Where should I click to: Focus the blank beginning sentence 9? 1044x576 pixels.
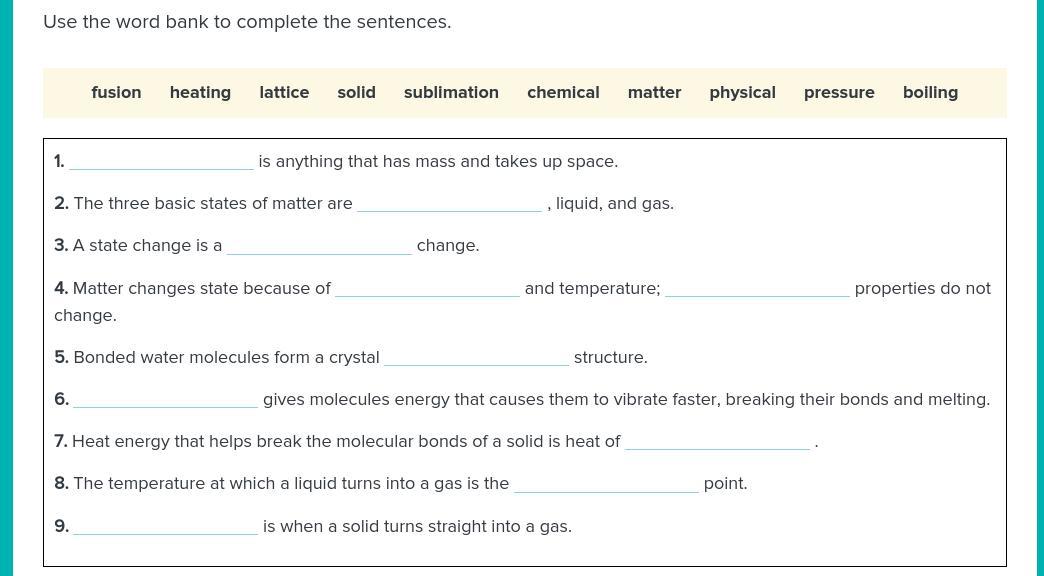pyautogui.click(x=166, y=525)
